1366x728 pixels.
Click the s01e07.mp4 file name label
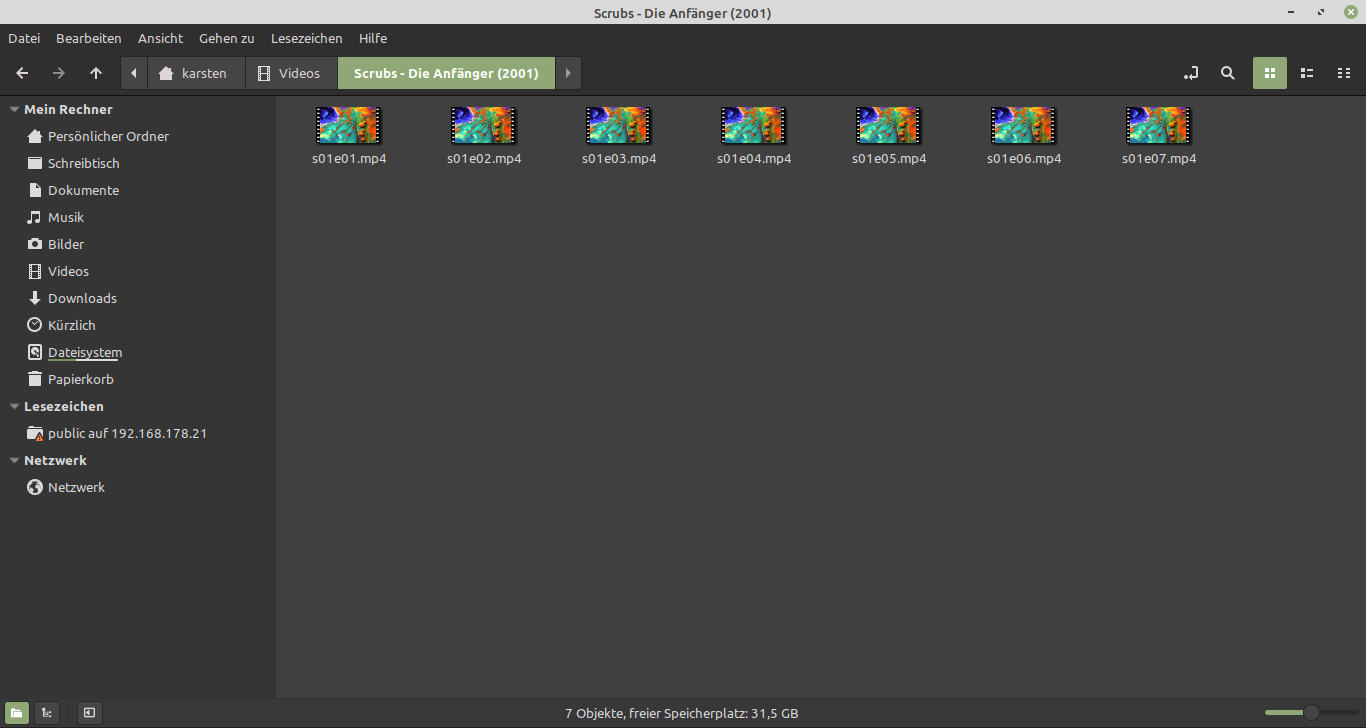pos(1159,159)
